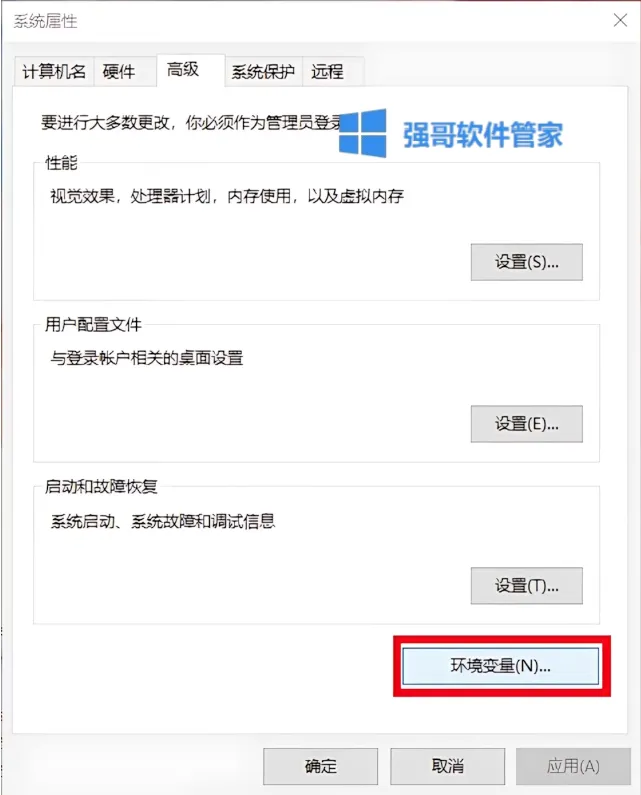The width and height of the screenshot is (641, 795).
Task: Click the blue Windows logo watermark
Action: (x=363, y=133)
